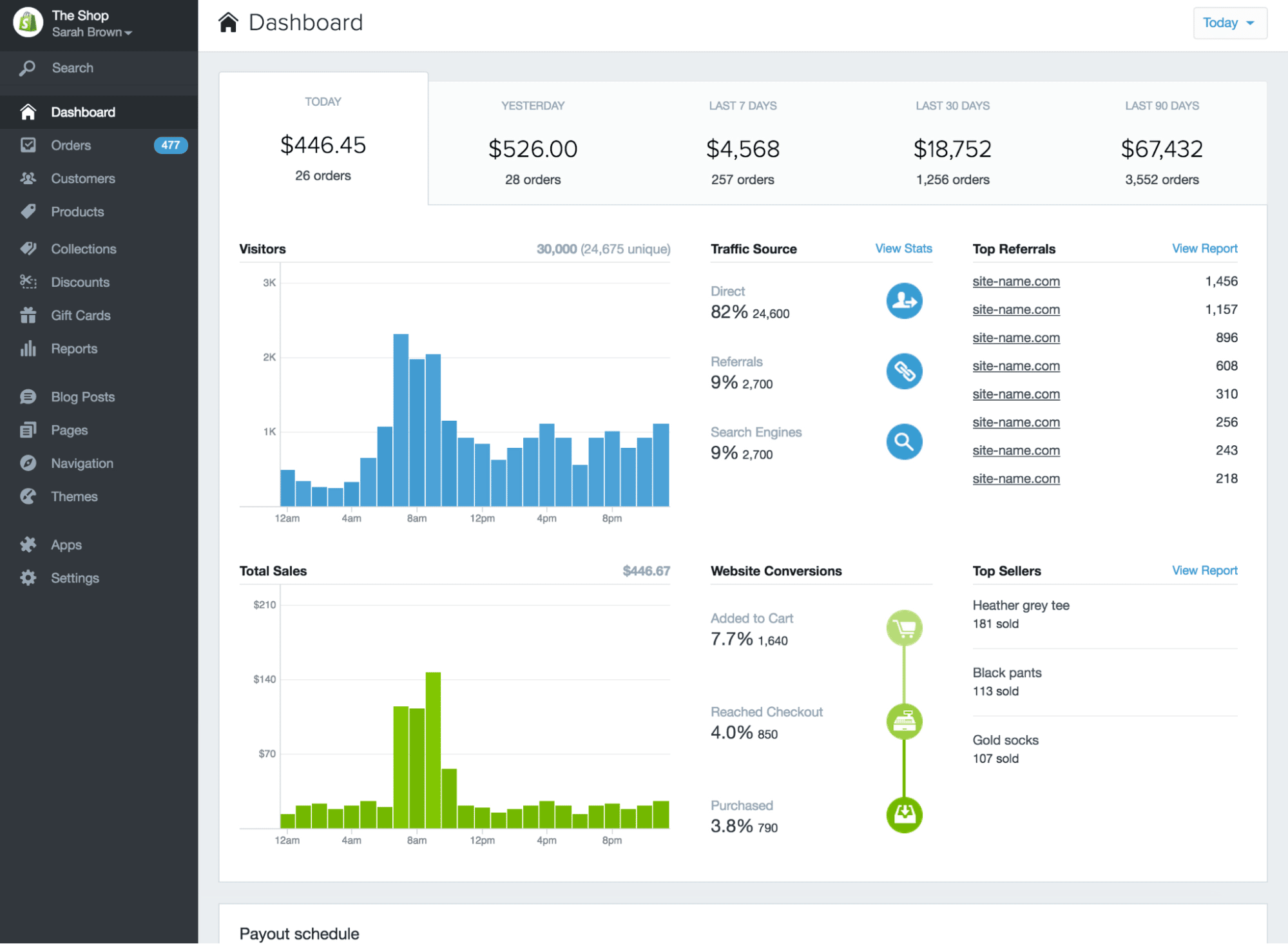Click the Orders 477 badge
The height and width of the screenshot is (944, 1288).
tap(170, 145)
